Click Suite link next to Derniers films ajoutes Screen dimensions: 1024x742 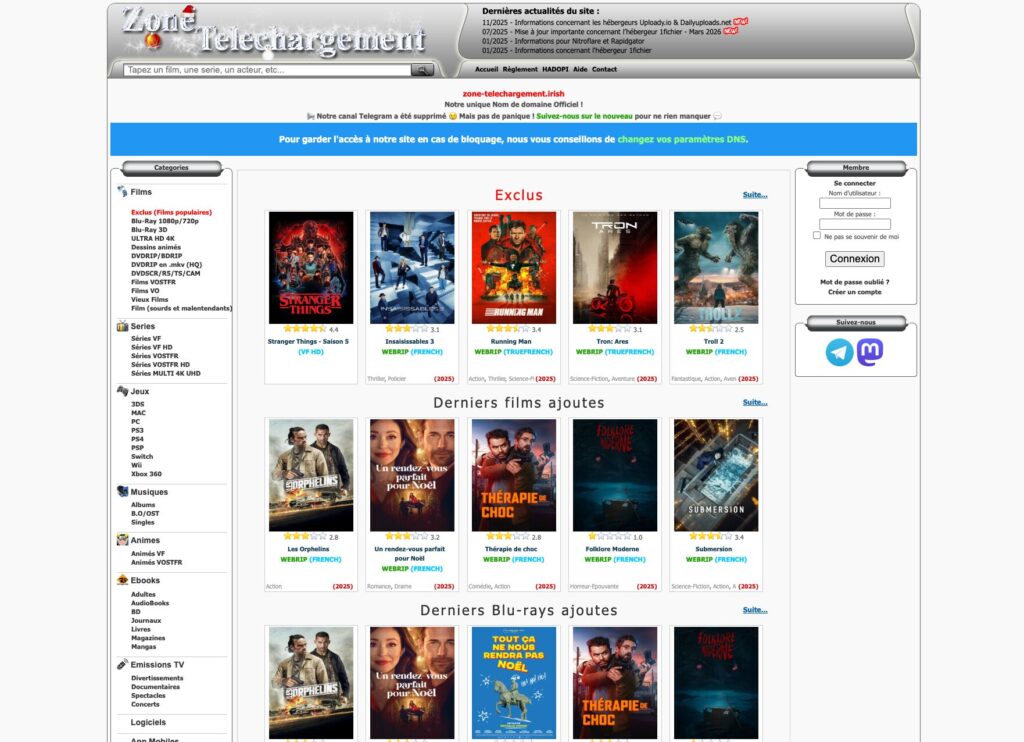click(755, 402)
